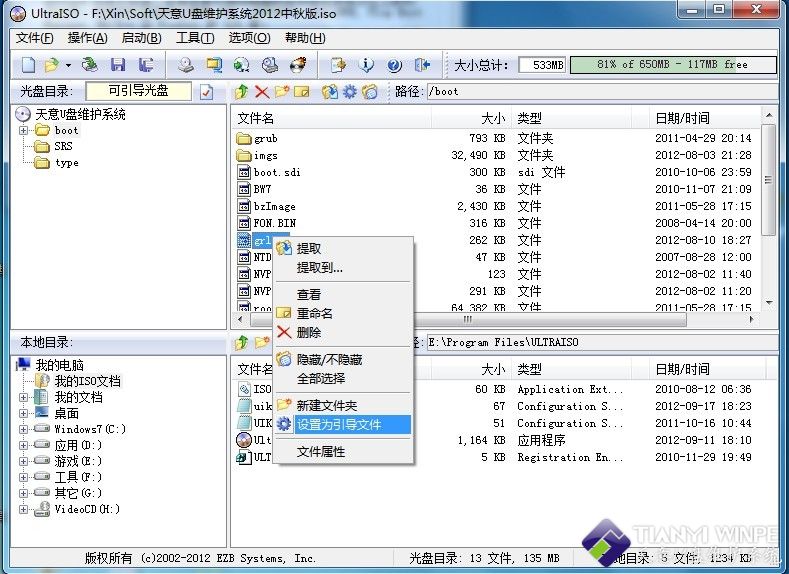
Task: Choose 全部选择 in the context menu
Action: pyautogui.click(x=343, y=378)
